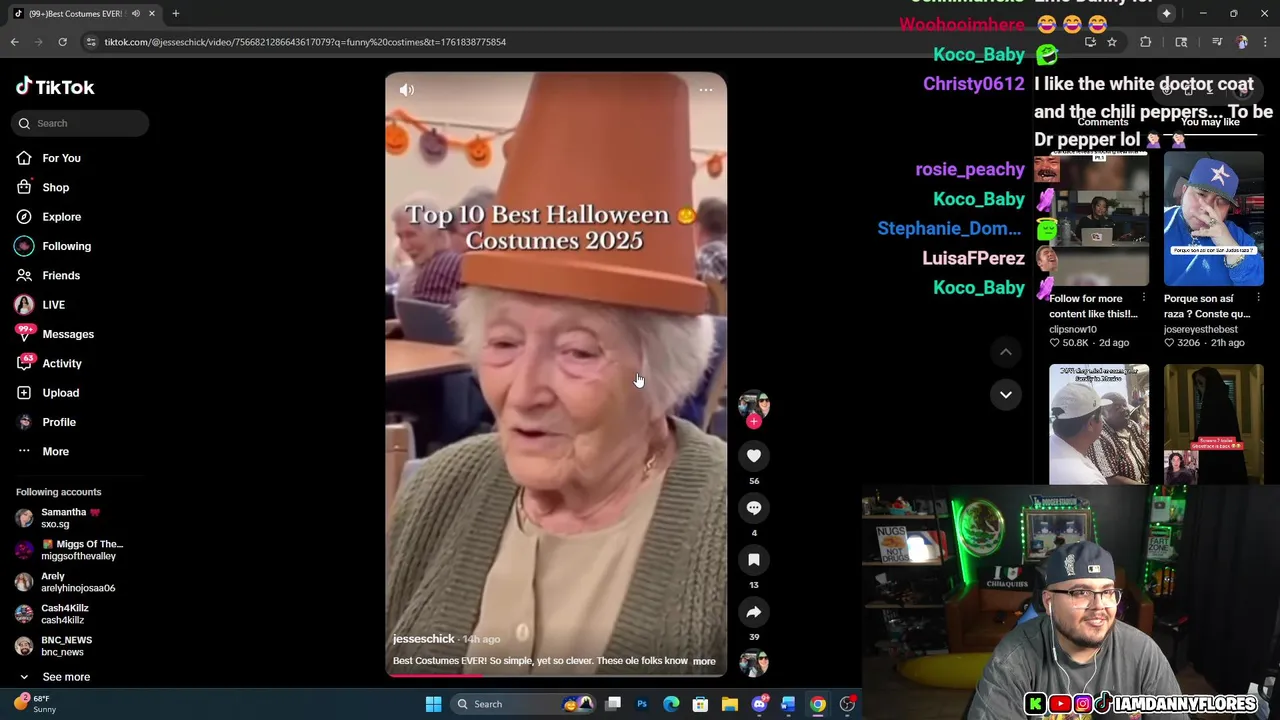Image resolution: width=1280 pixels, height=720 pixels.
Task: Open Miggs Of The Valley account
Action: tap(70, 550)
